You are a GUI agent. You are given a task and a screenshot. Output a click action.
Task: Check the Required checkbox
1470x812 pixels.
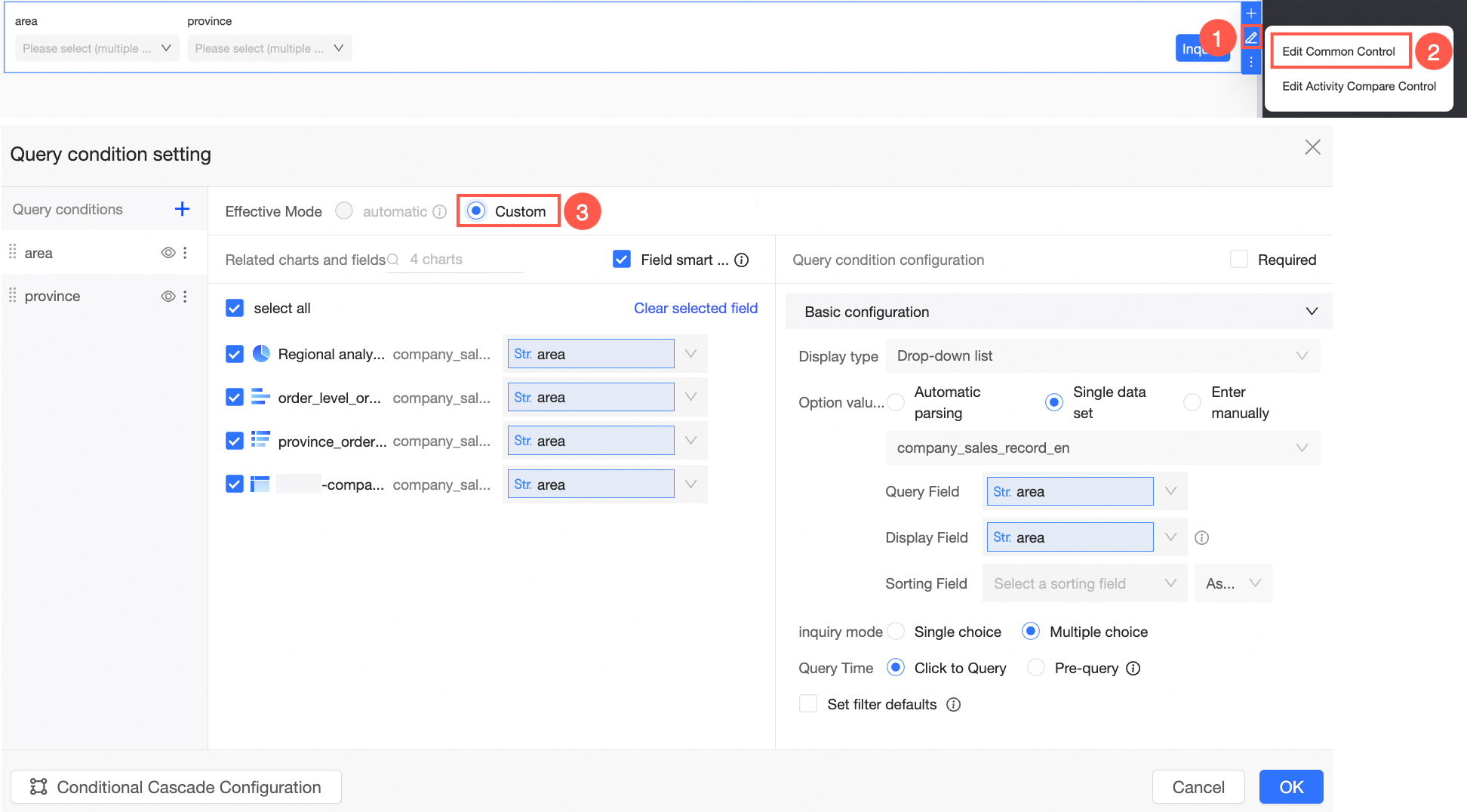(1239, 260)
